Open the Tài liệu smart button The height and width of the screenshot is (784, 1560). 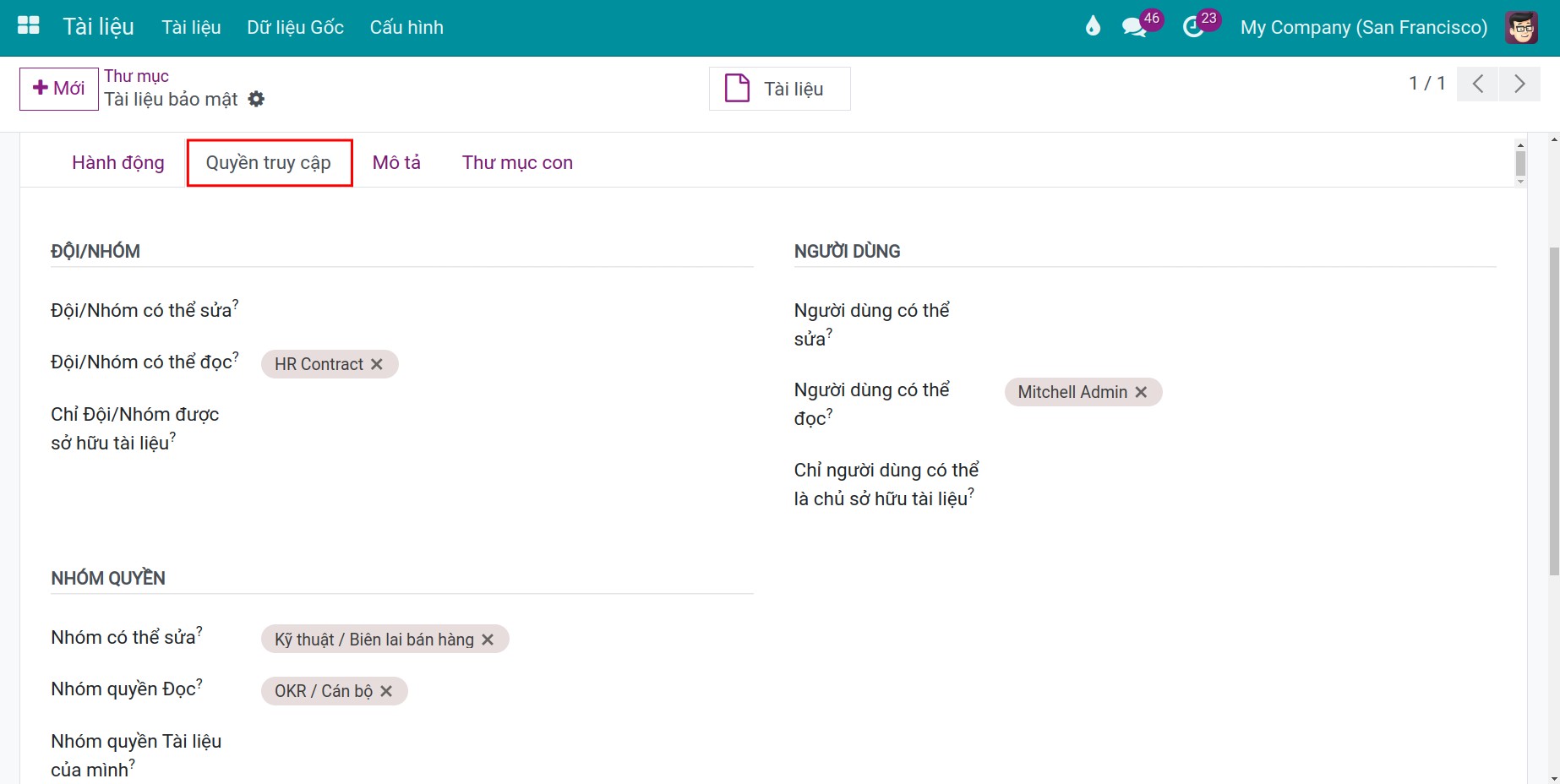tap(779, 89)
